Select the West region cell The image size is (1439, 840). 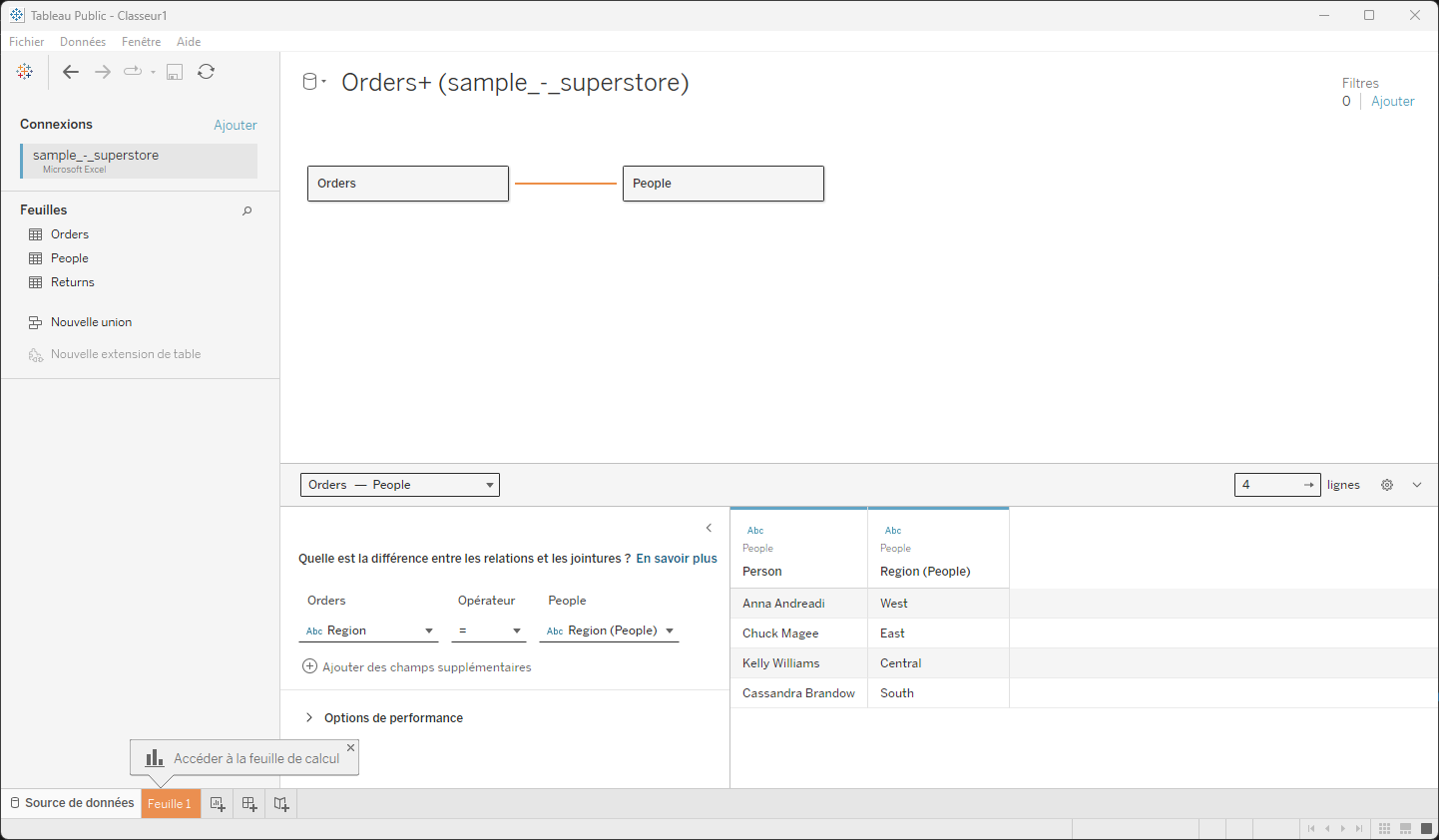click(x=938, y=604)
